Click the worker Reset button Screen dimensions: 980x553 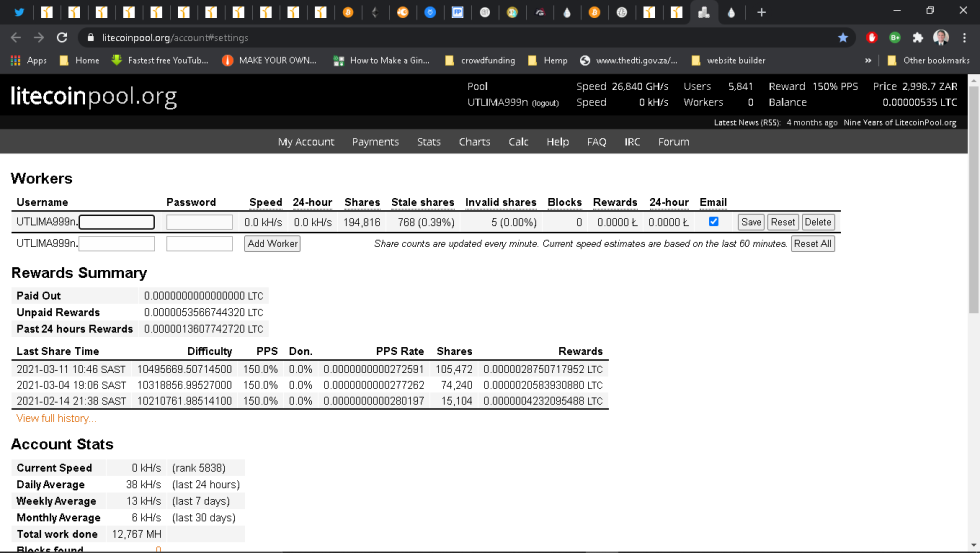coord(782,222)
